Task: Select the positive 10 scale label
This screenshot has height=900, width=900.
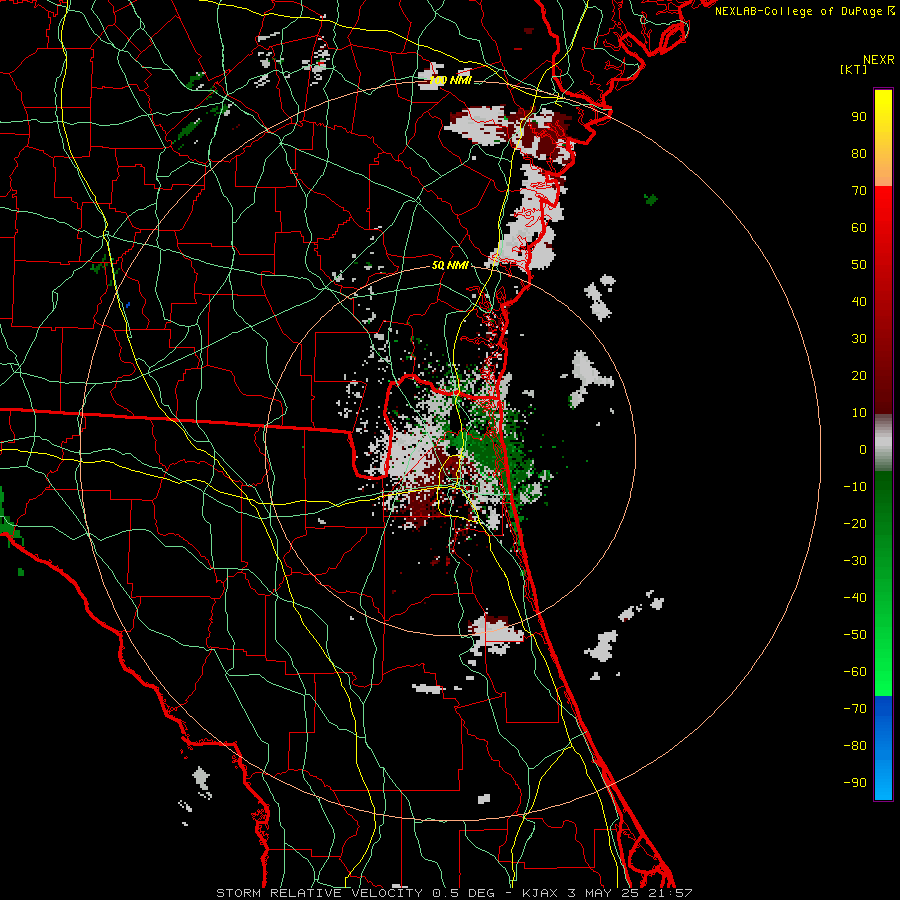Action: 859,413
